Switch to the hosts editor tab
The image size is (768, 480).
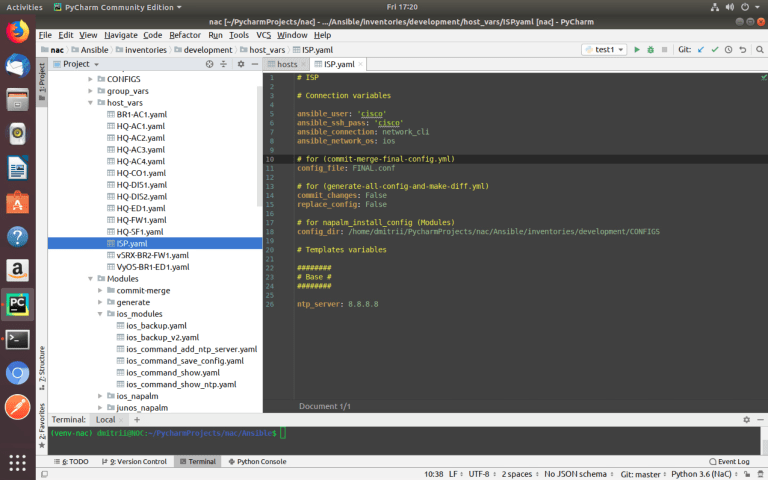[x=287, y=64]
